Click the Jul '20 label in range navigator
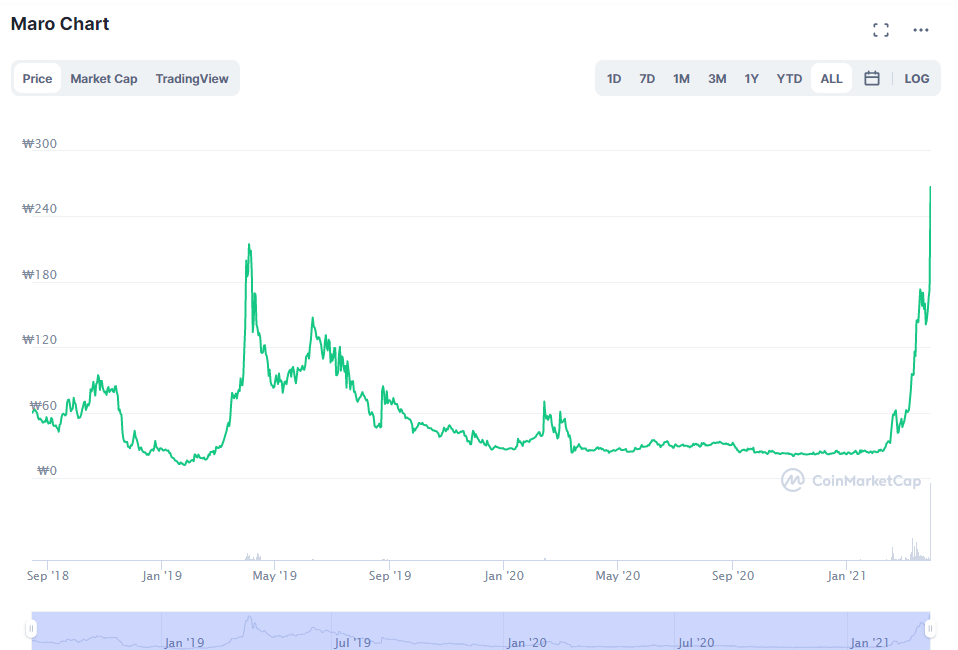 [x=696, y=643]
